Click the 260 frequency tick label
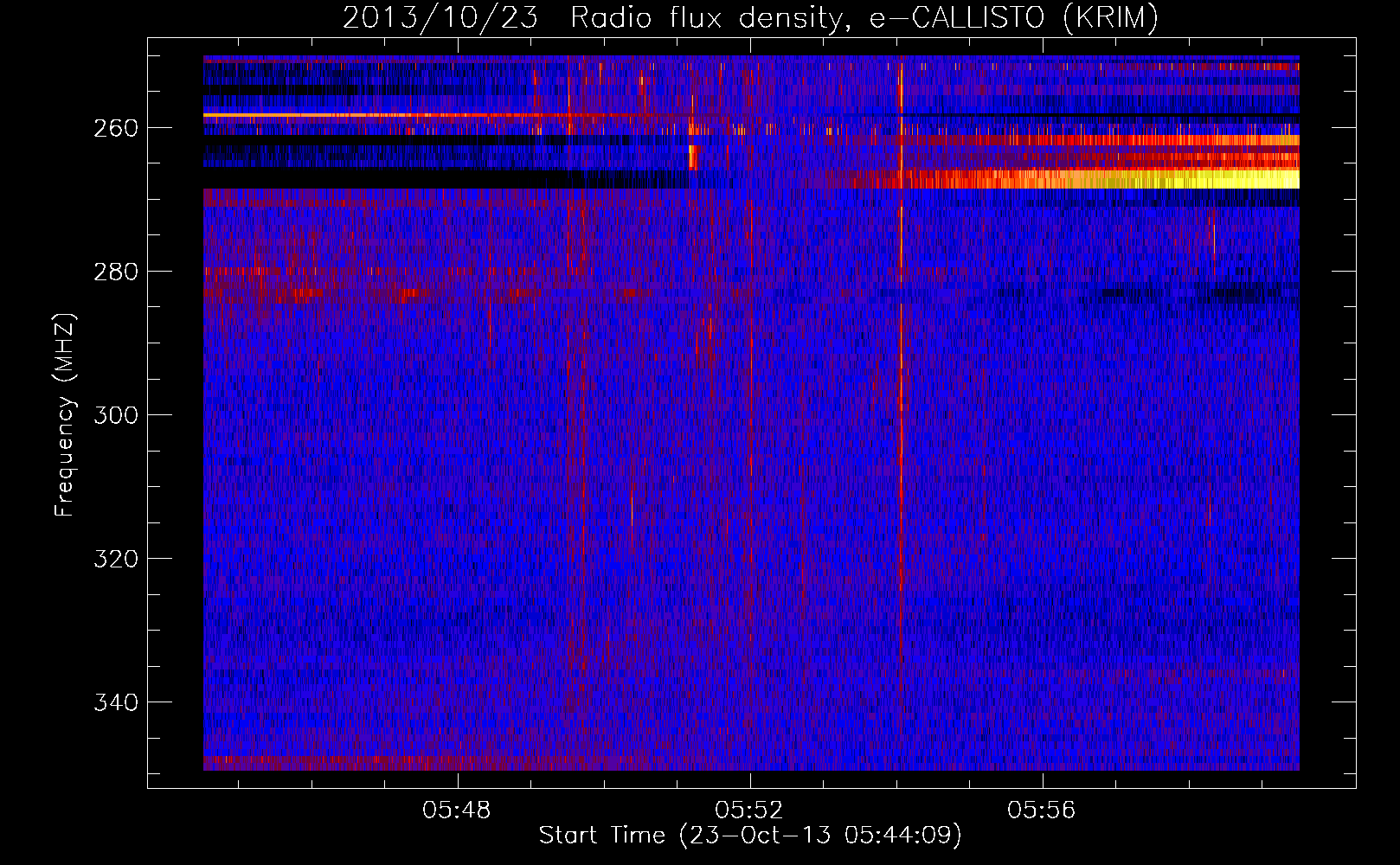 pyautogui.click(x=116, y=128)
